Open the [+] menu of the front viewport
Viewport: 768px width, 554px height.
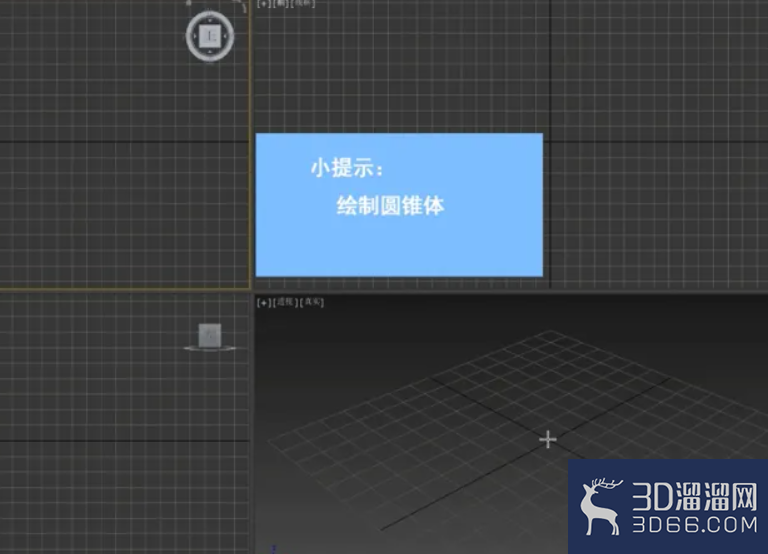pyautogui.click(x=264, y=3)
